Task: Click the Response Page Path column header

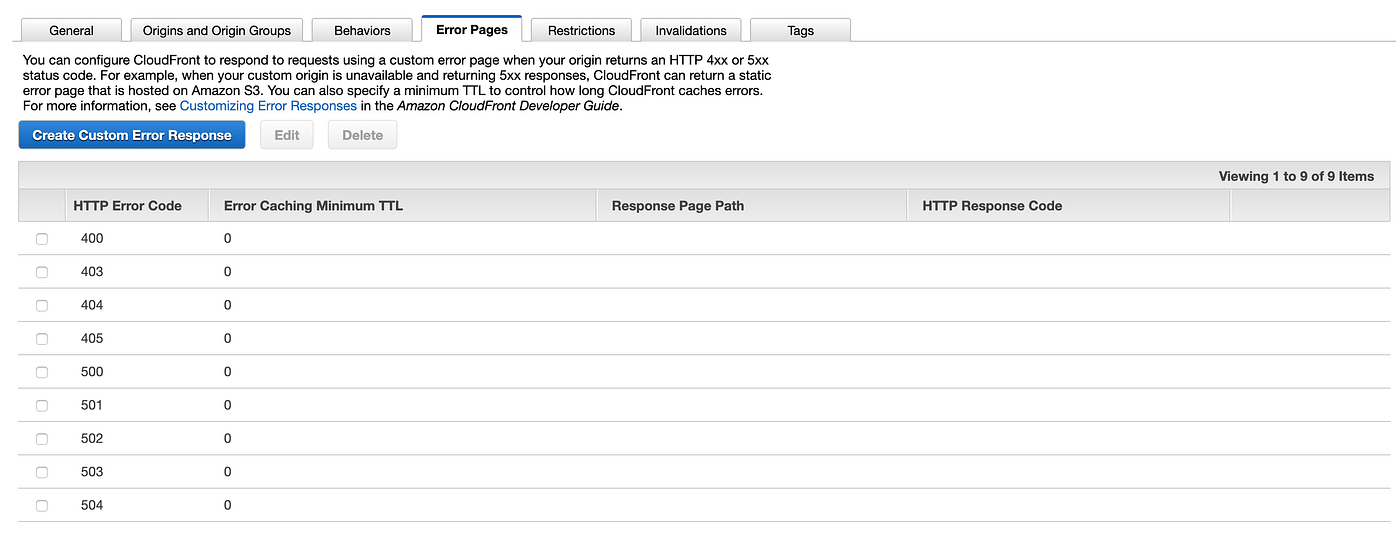Action: pos(751,205)
